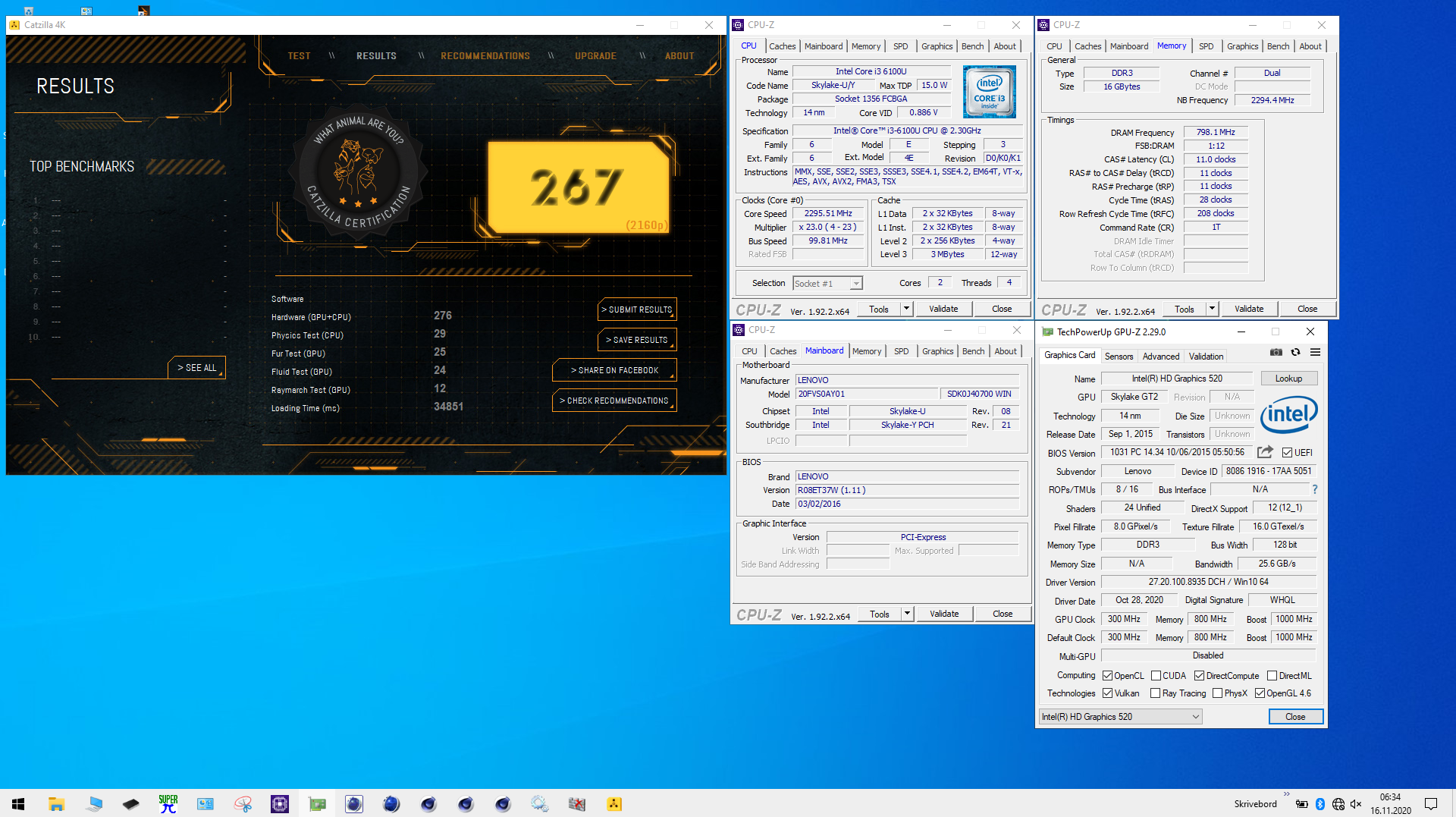Screen dimensions: 1456x817
Task: Toggle the OpenCL checkbox
Action: pyautogui.click(x=1107, y=676)
